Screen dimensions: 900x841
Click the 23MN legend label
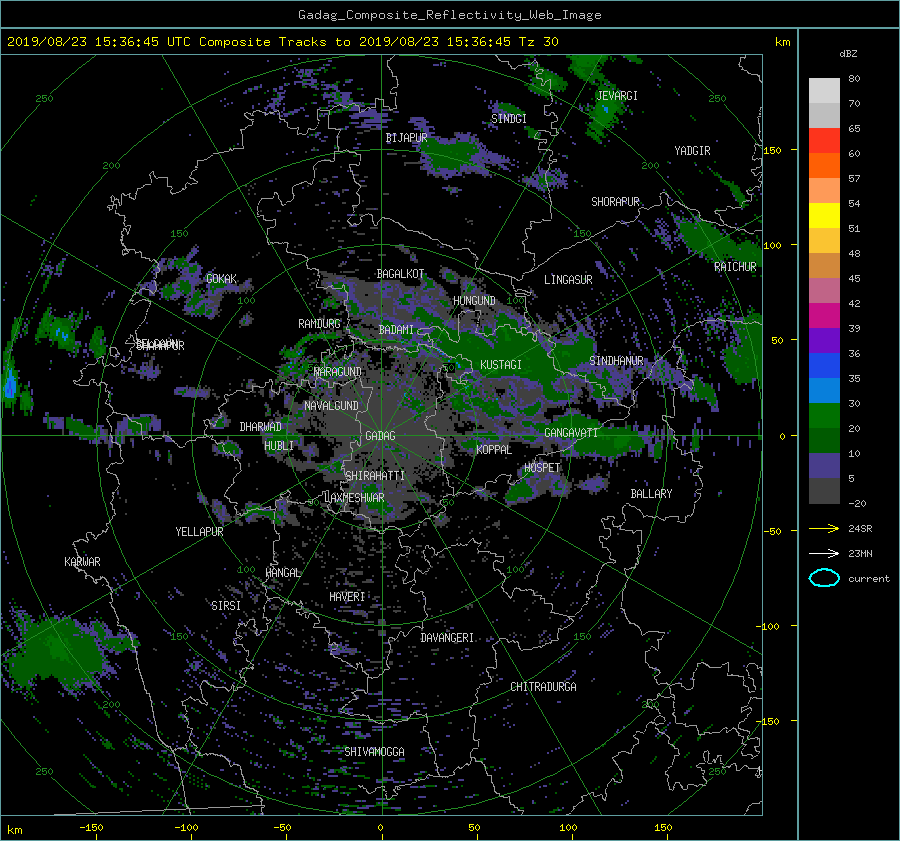click(x=860, y=554)
